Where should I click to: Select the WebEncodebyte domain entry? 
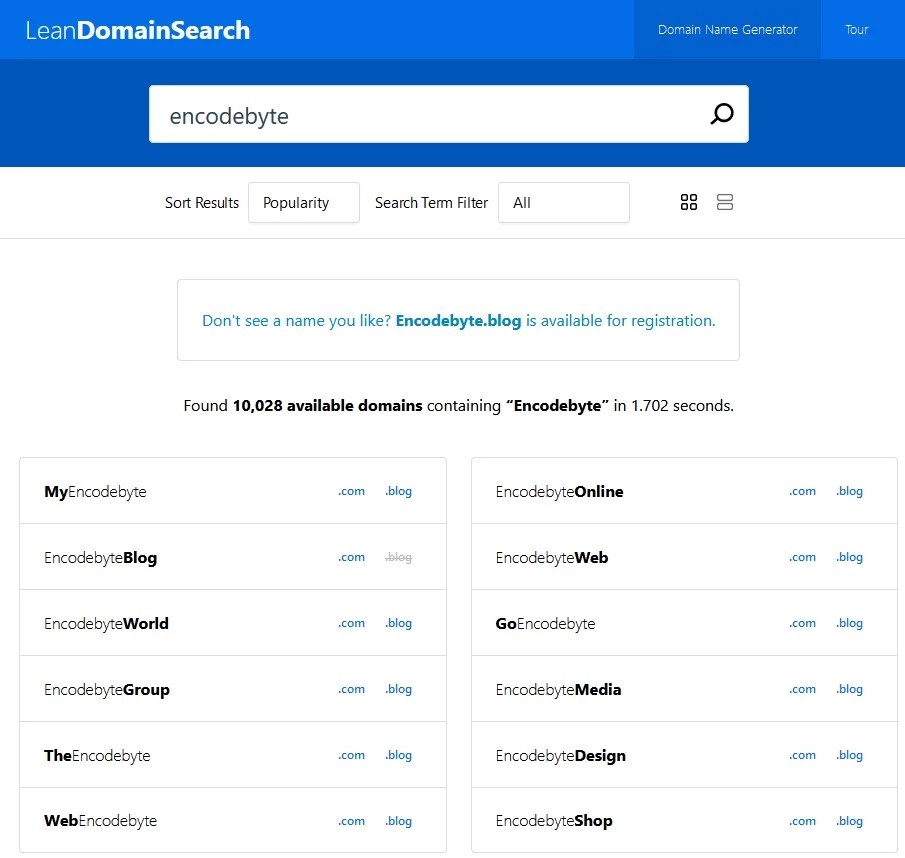[x=100, y=821]
